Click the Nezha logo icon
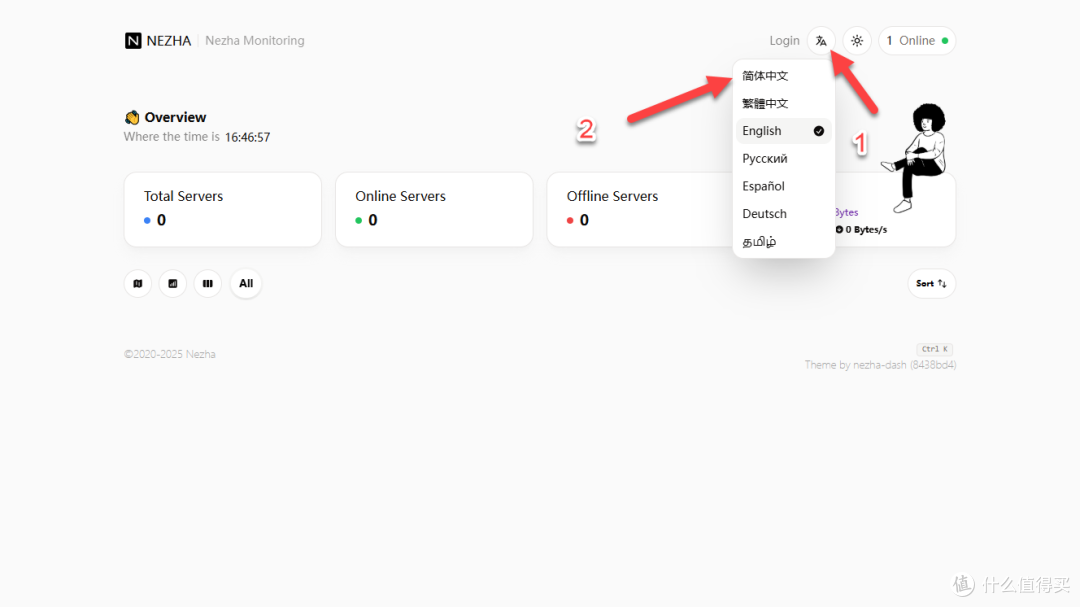Viewport: 1080px width, 607px height. [x=133, y=41]
